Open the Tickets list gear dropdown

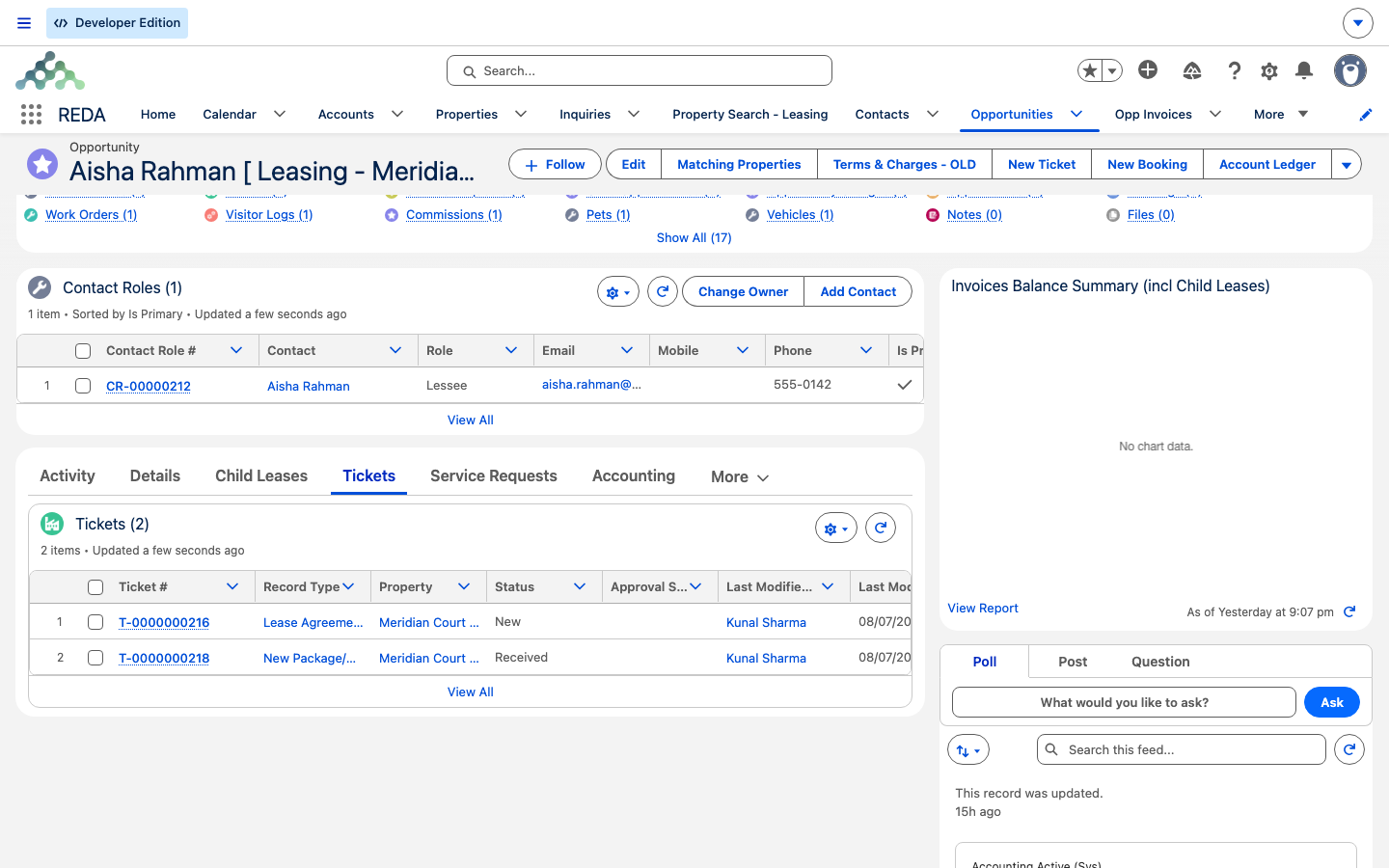[x=836, y=528]
